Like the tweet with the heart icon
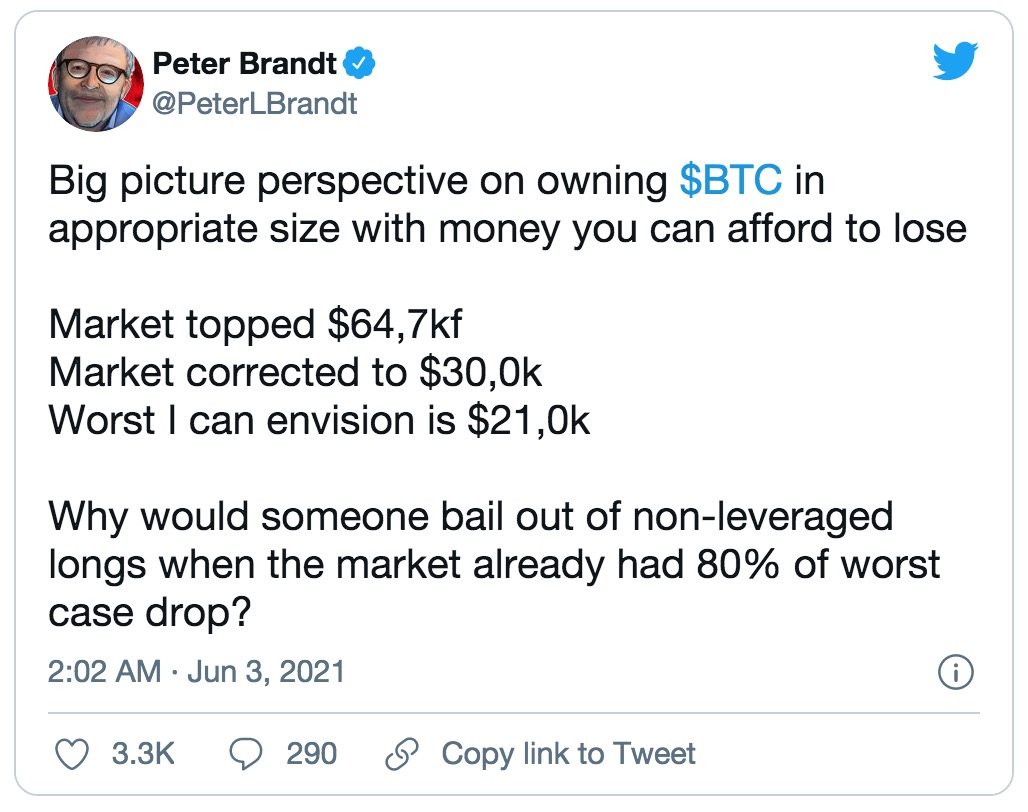Viewport: 1028px width, 812px height. point(71,754)
